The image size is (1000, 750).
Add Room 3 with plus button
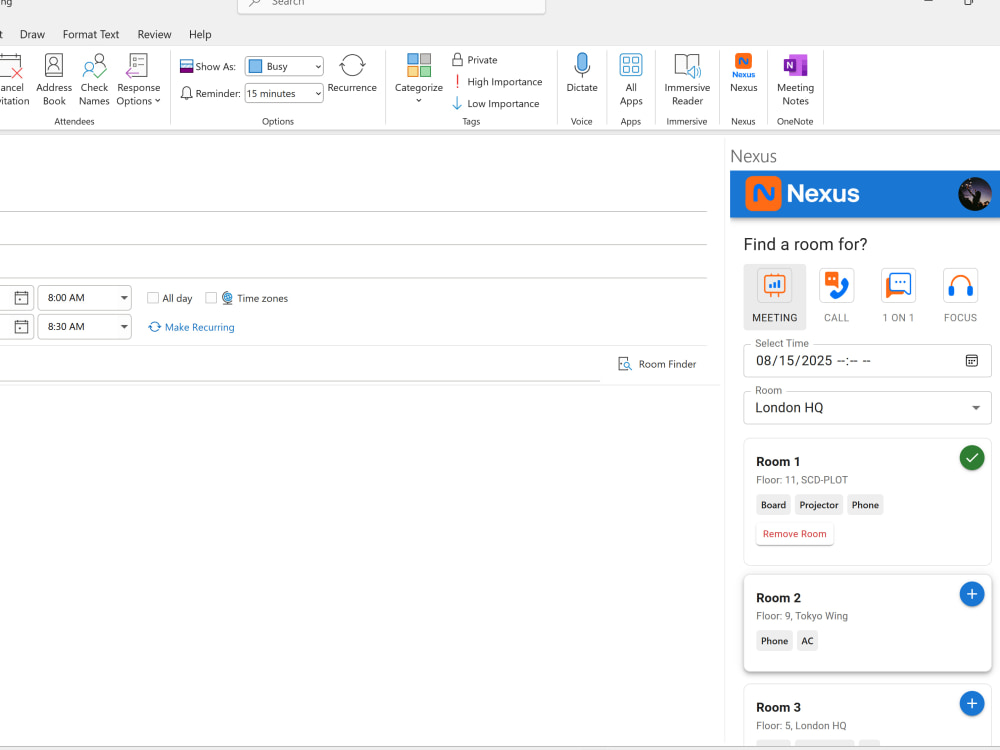[x=971, y=703]
